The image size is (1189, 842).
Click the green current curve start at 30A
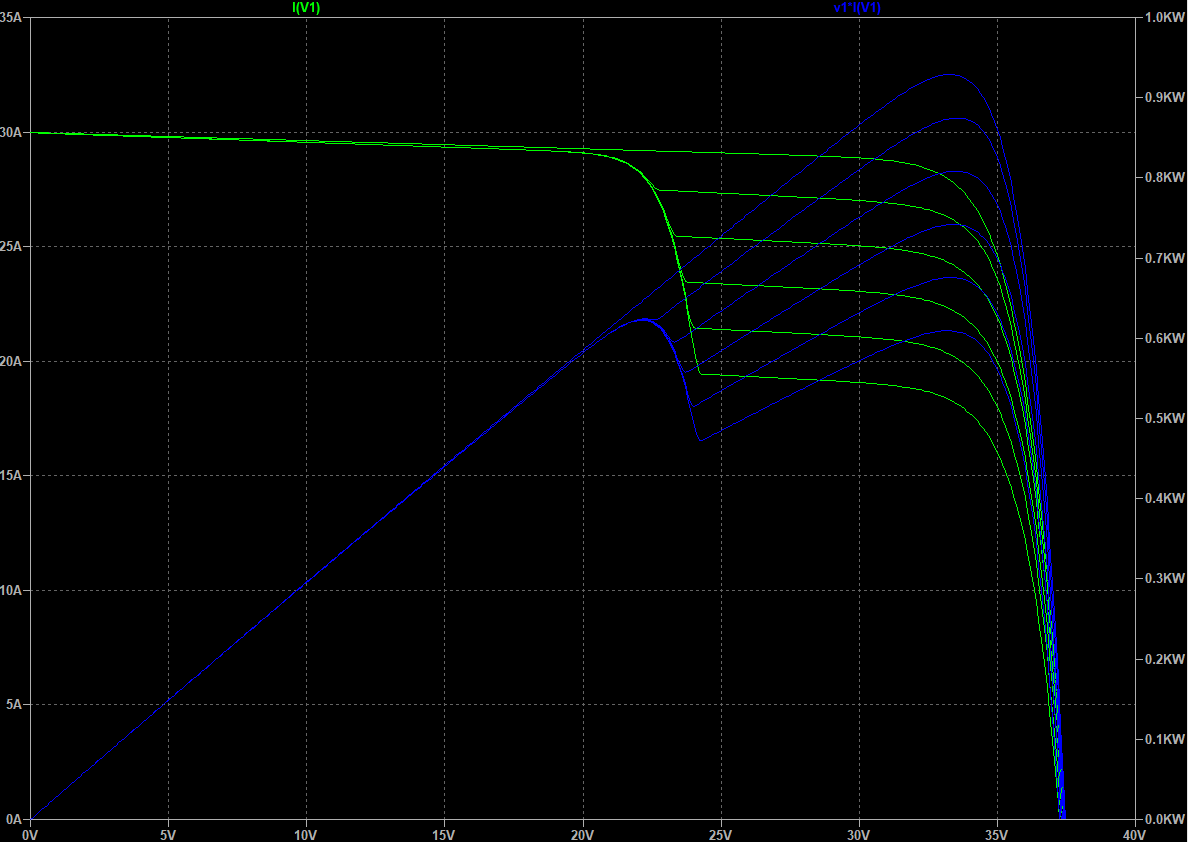click(32, 132)
